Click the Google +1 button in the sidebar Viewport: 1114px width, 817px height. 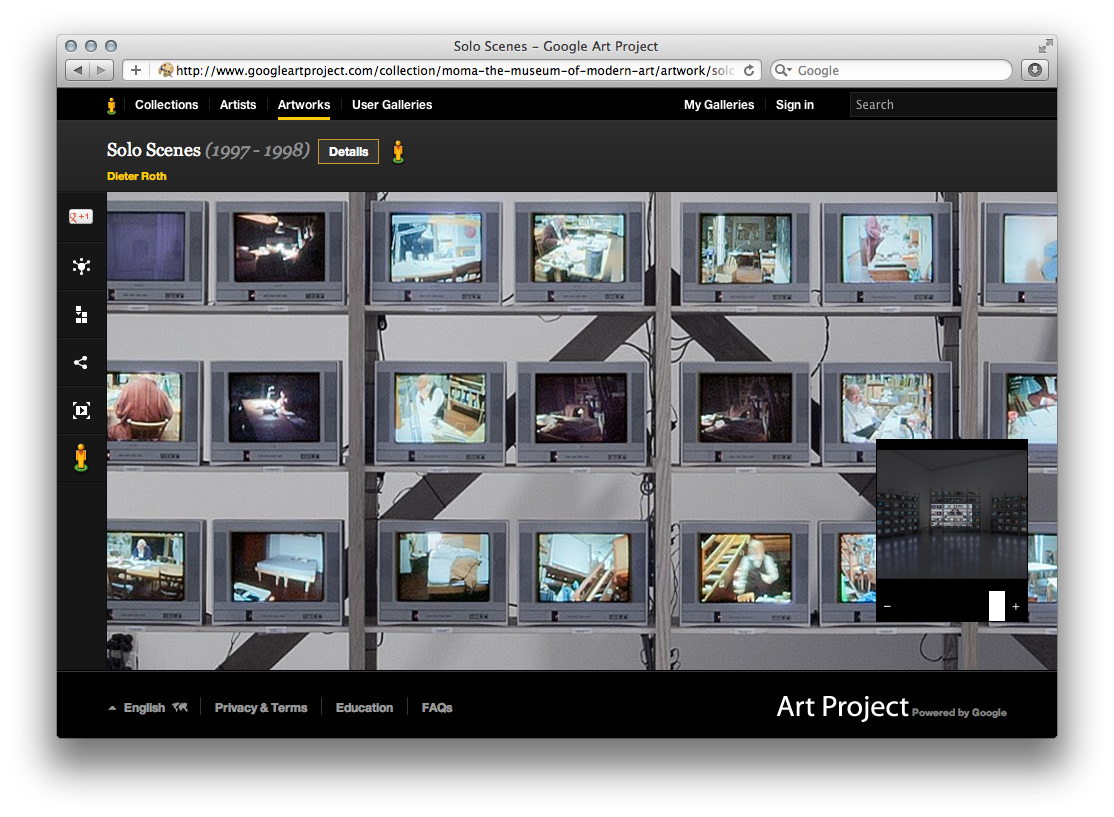81,216
